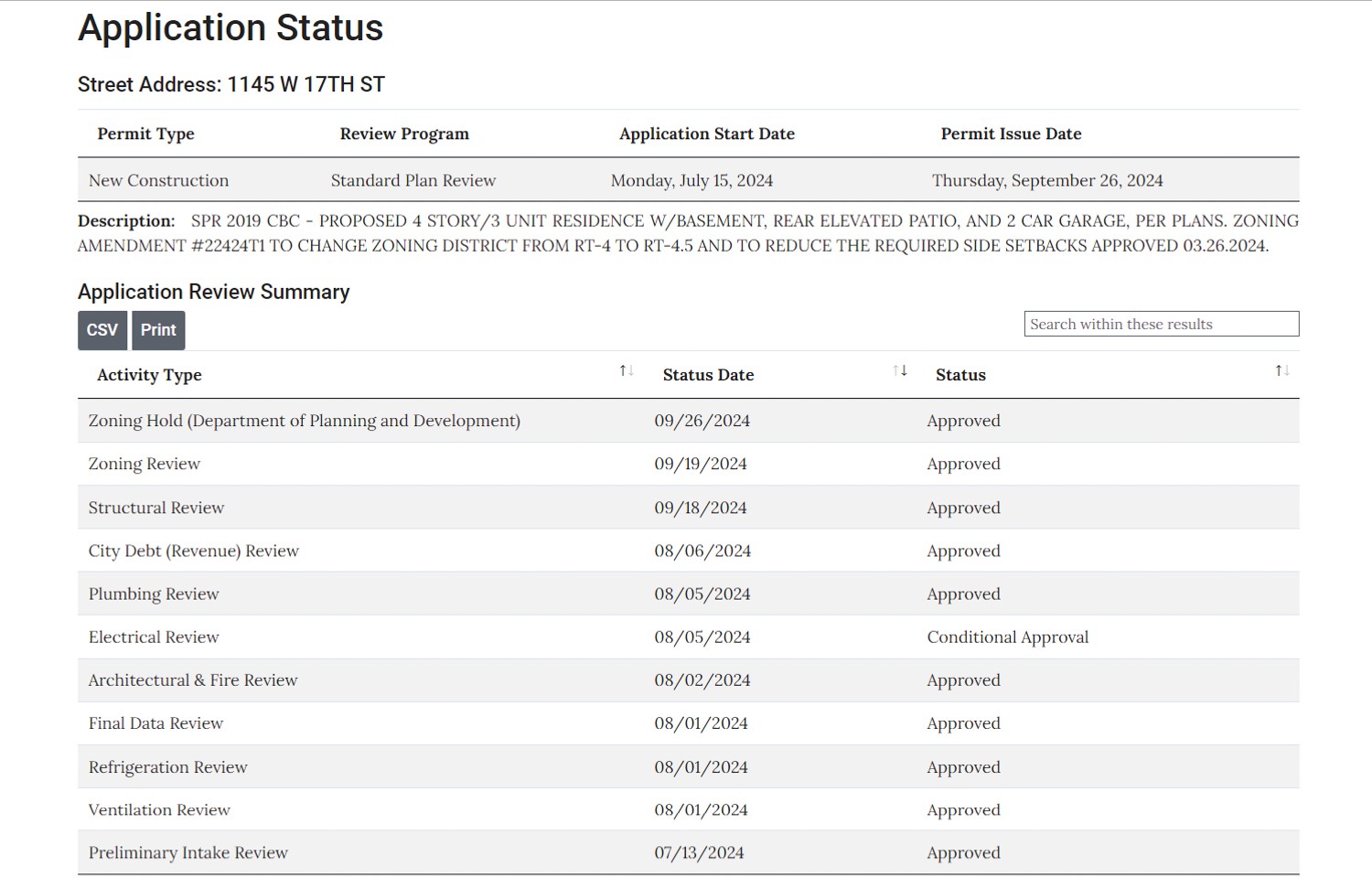The image size is (1372, 888).
Task: Click the 09/26/2024 status date
Action: click(702, 421)
